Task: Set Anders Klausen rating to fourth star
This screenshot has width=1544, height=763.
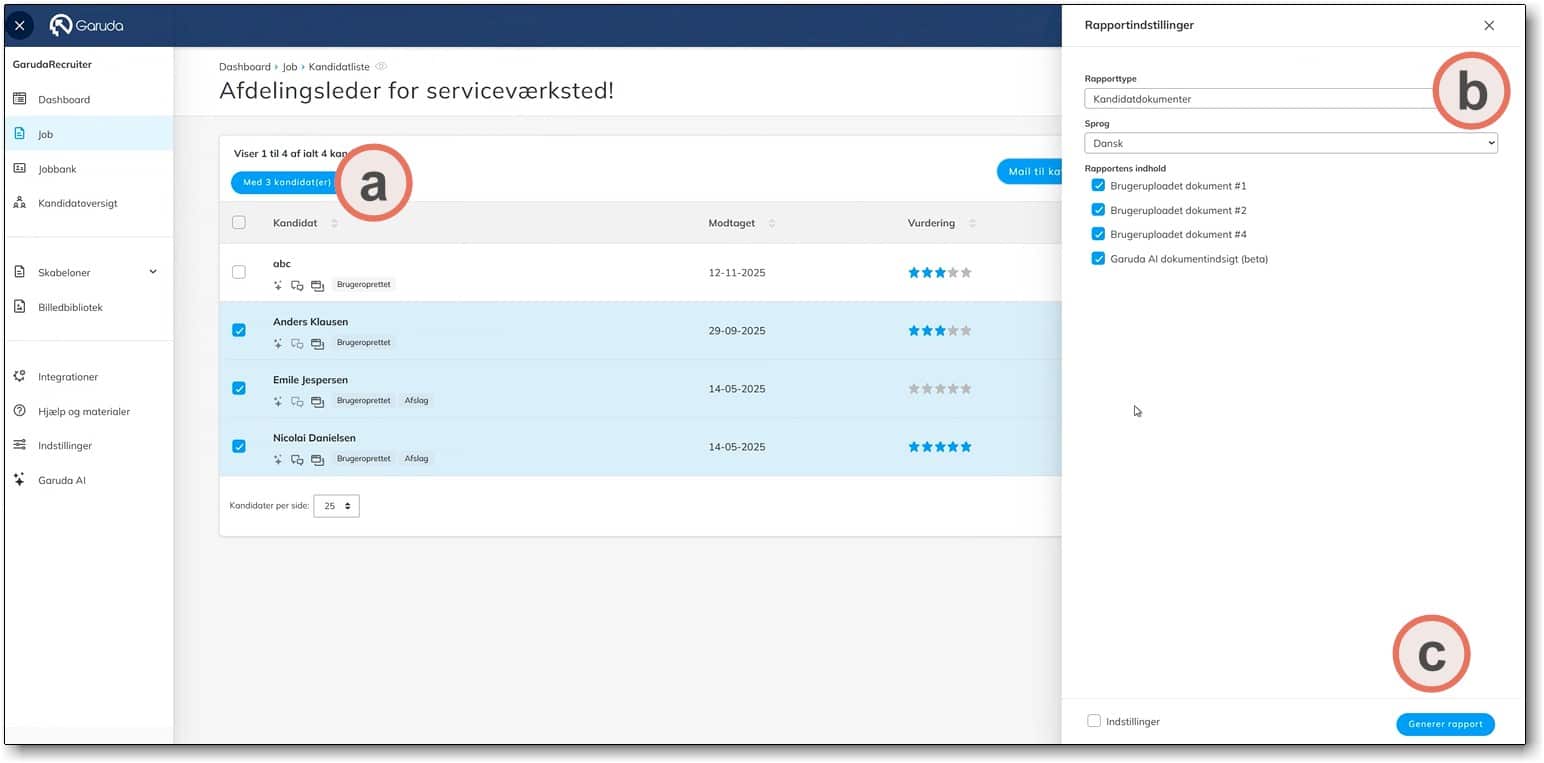Action: [953, 330]
